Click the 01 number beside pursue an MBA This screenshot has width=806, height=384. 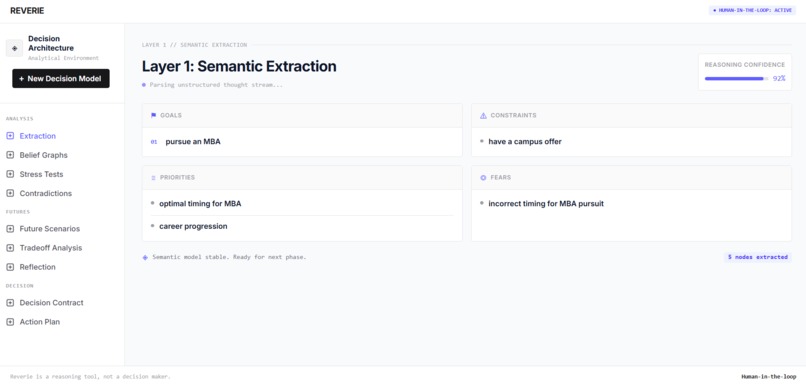click(x=154, y=142)
